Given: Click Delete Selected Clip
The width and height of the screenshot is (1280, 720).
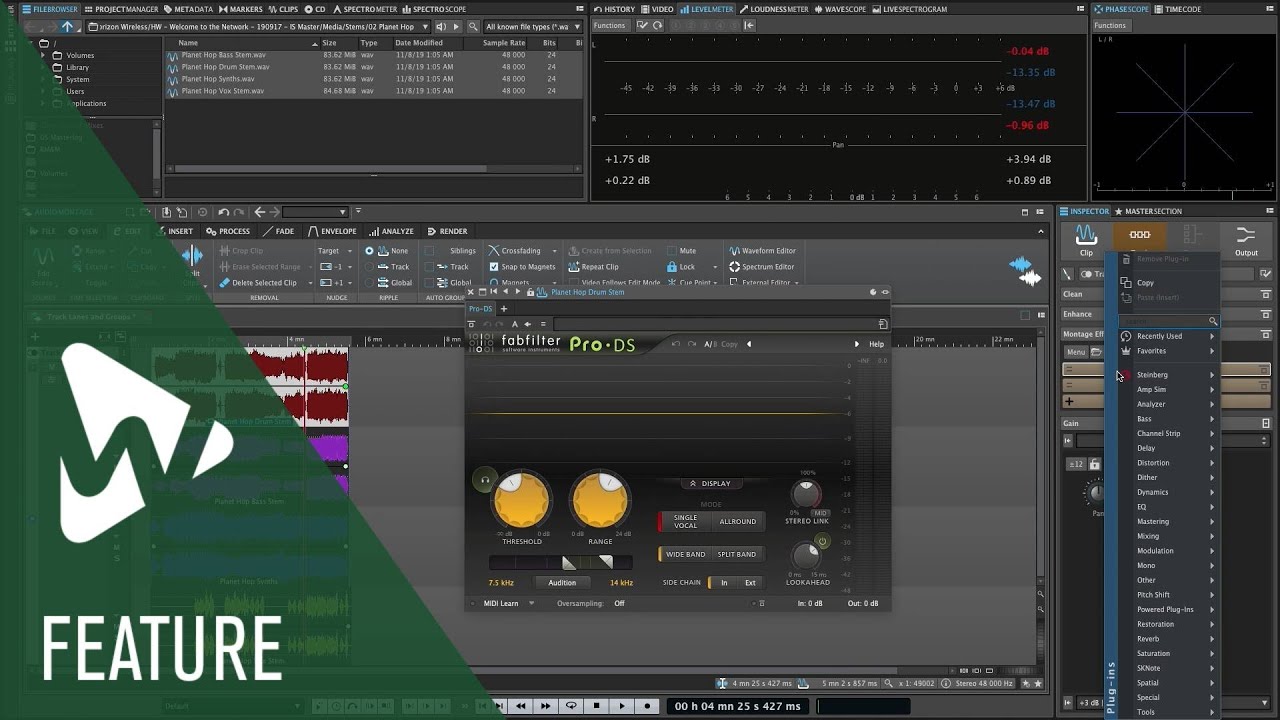Looking at the screenshot, I should [x=257, y=283].
